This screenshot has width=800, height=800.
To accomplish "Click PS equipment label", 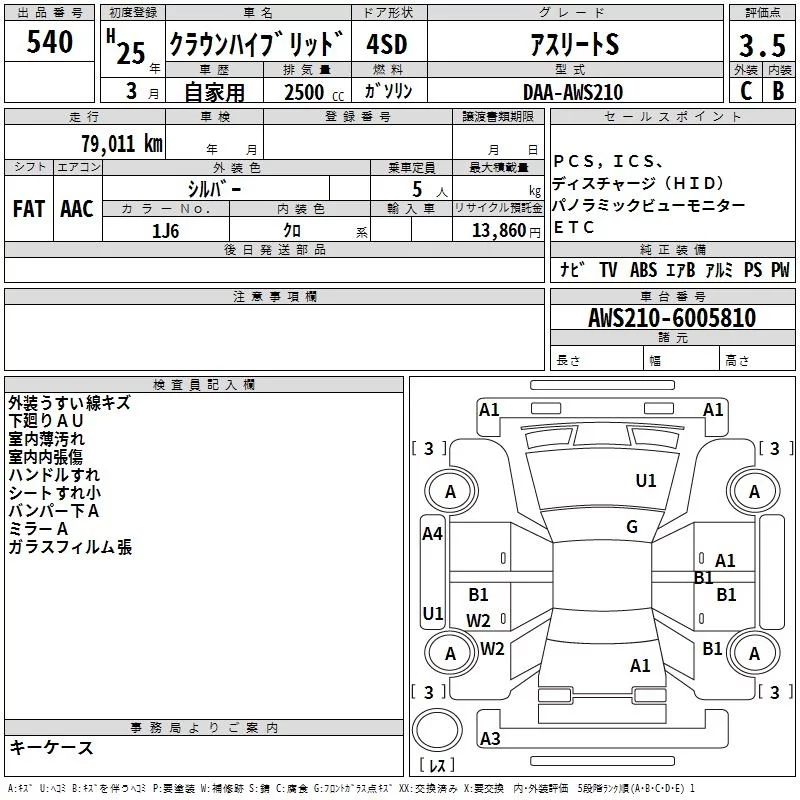I will pos(753,270).
